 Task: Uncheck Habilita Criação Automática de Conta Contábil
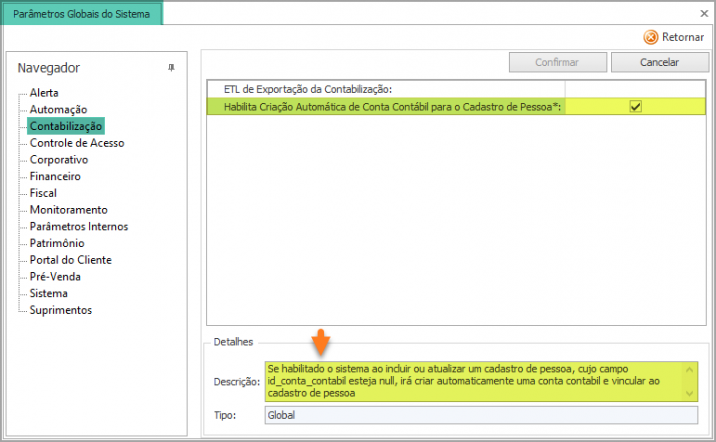coord(635,106)
